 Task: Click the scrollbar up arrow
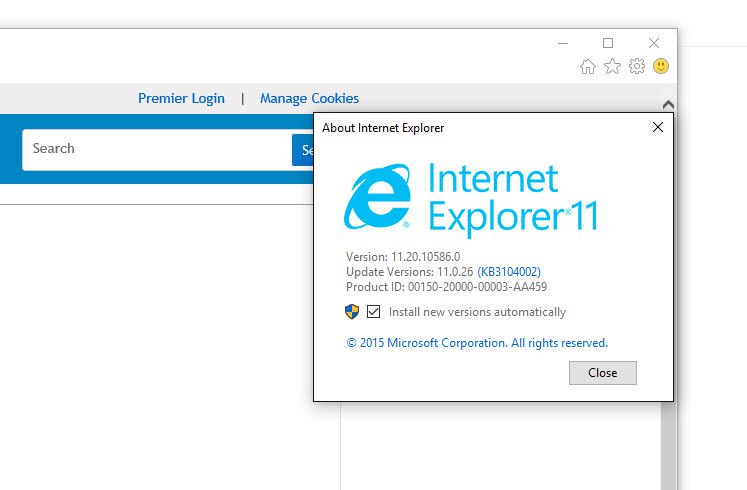click(668, 104)
